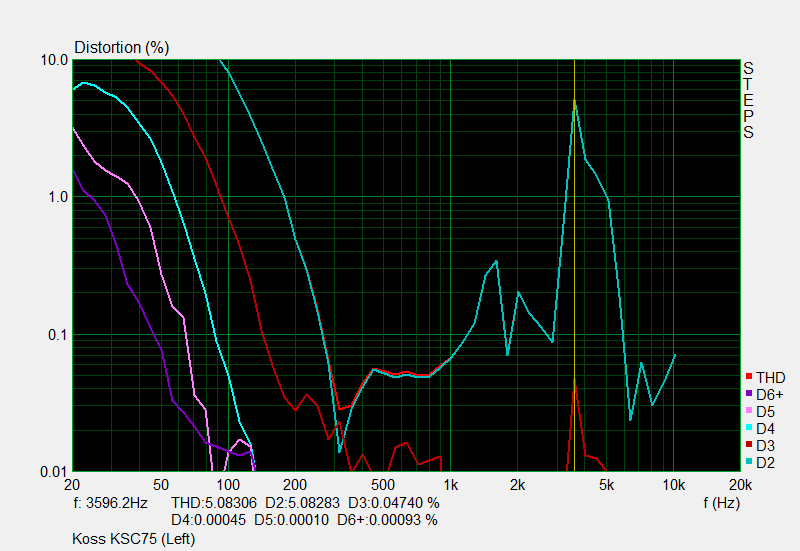Click the '5k' x-axis frequency label
Screen dimensions: 800x551
[606, 485]
